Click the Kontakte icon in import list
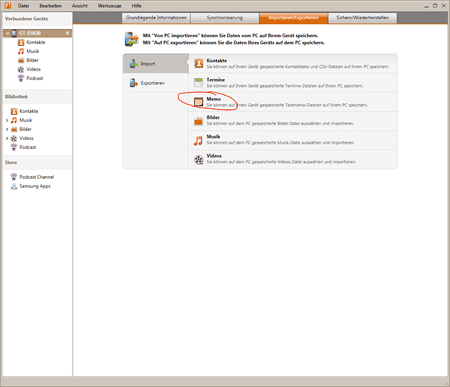 [x=199, y=63]
